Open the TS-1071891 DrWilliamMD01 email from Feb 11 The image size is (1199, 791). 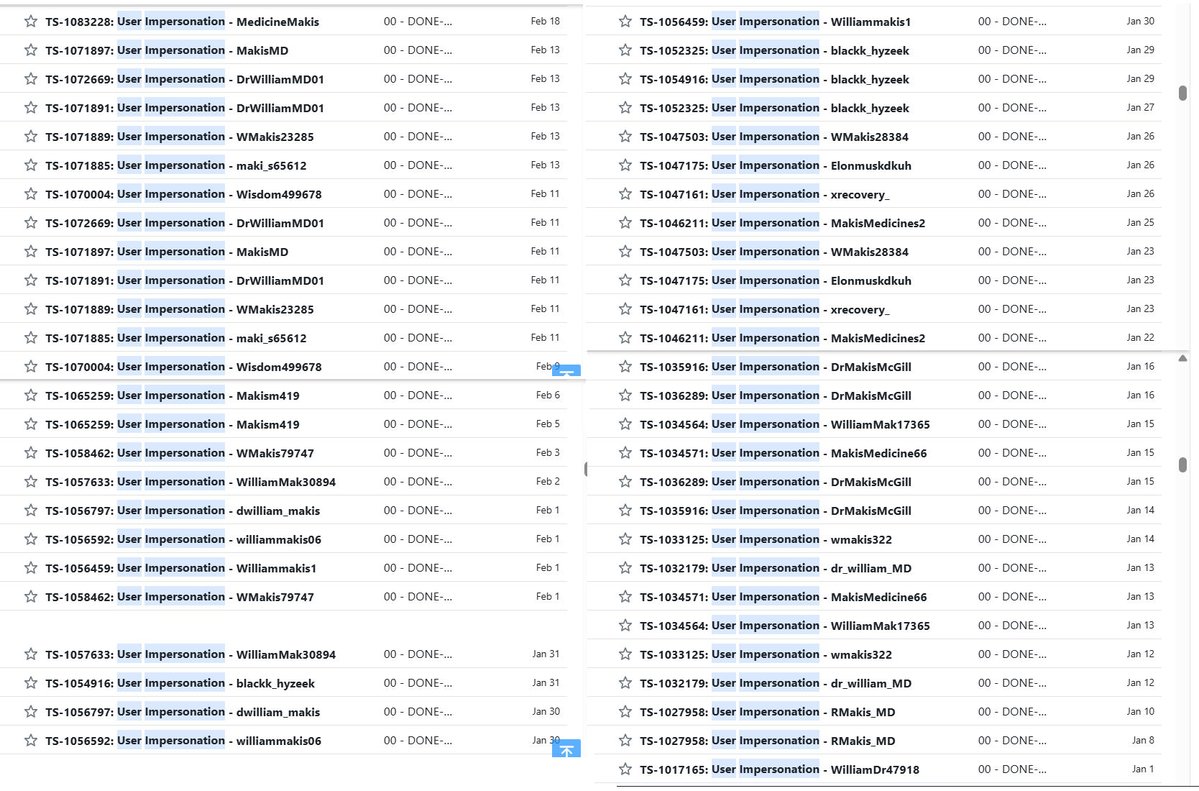(284, 280)
